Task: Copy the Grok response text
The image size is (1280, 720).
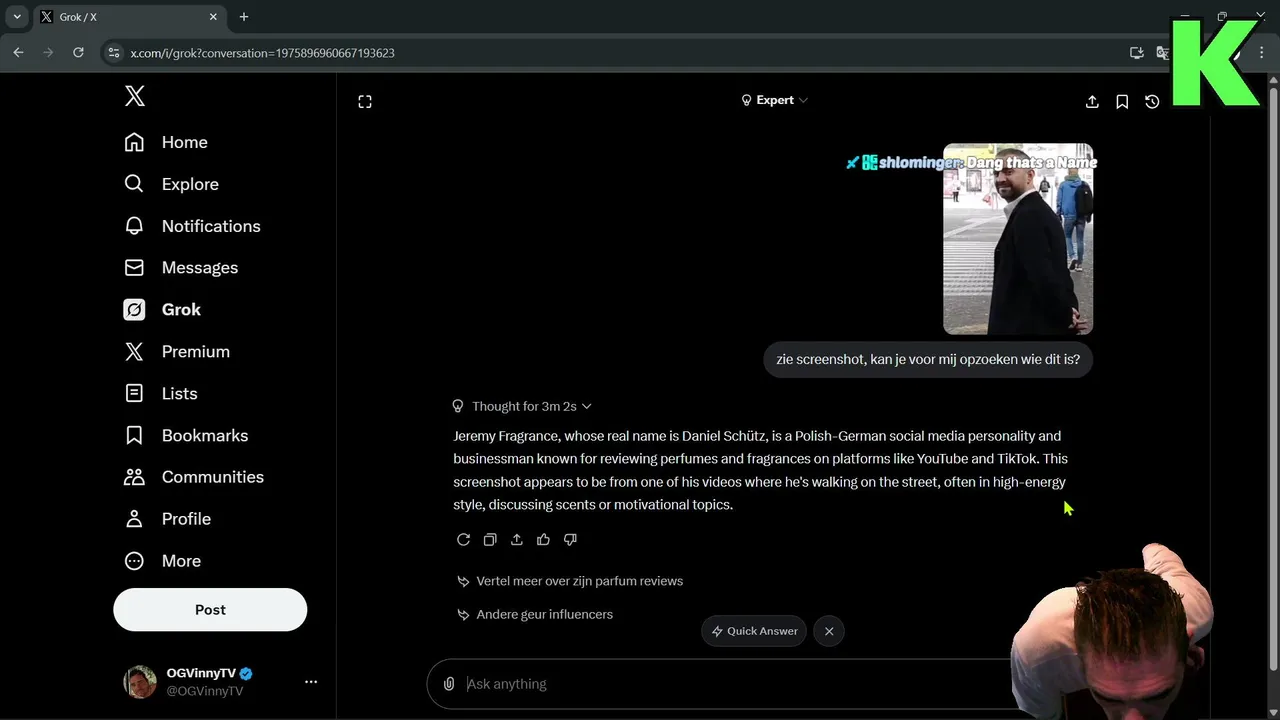Action: tap(490, 540)
